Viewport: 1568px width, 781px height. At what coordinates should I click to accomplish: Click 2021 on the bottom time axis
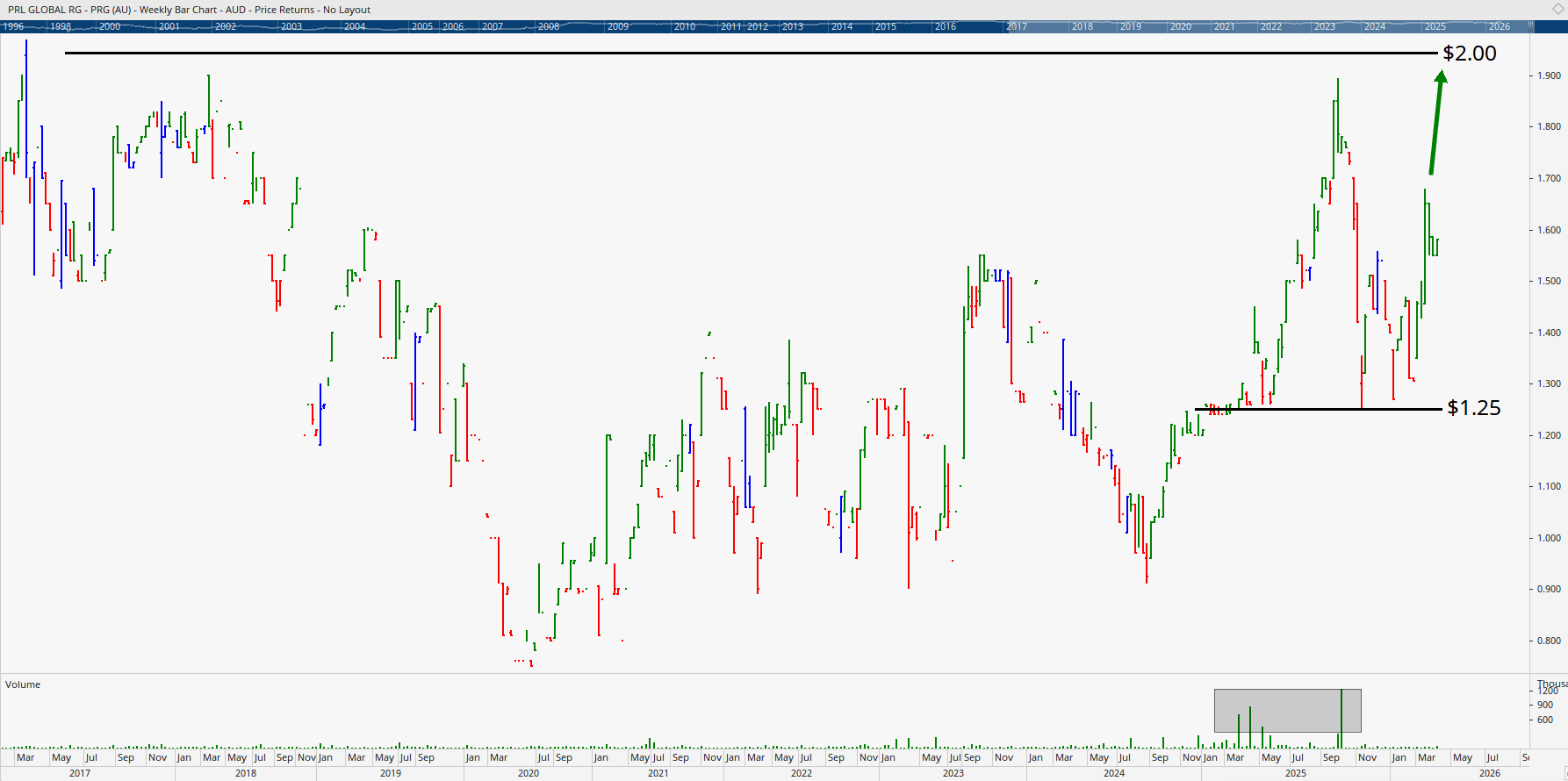click(x=658, y=773)
